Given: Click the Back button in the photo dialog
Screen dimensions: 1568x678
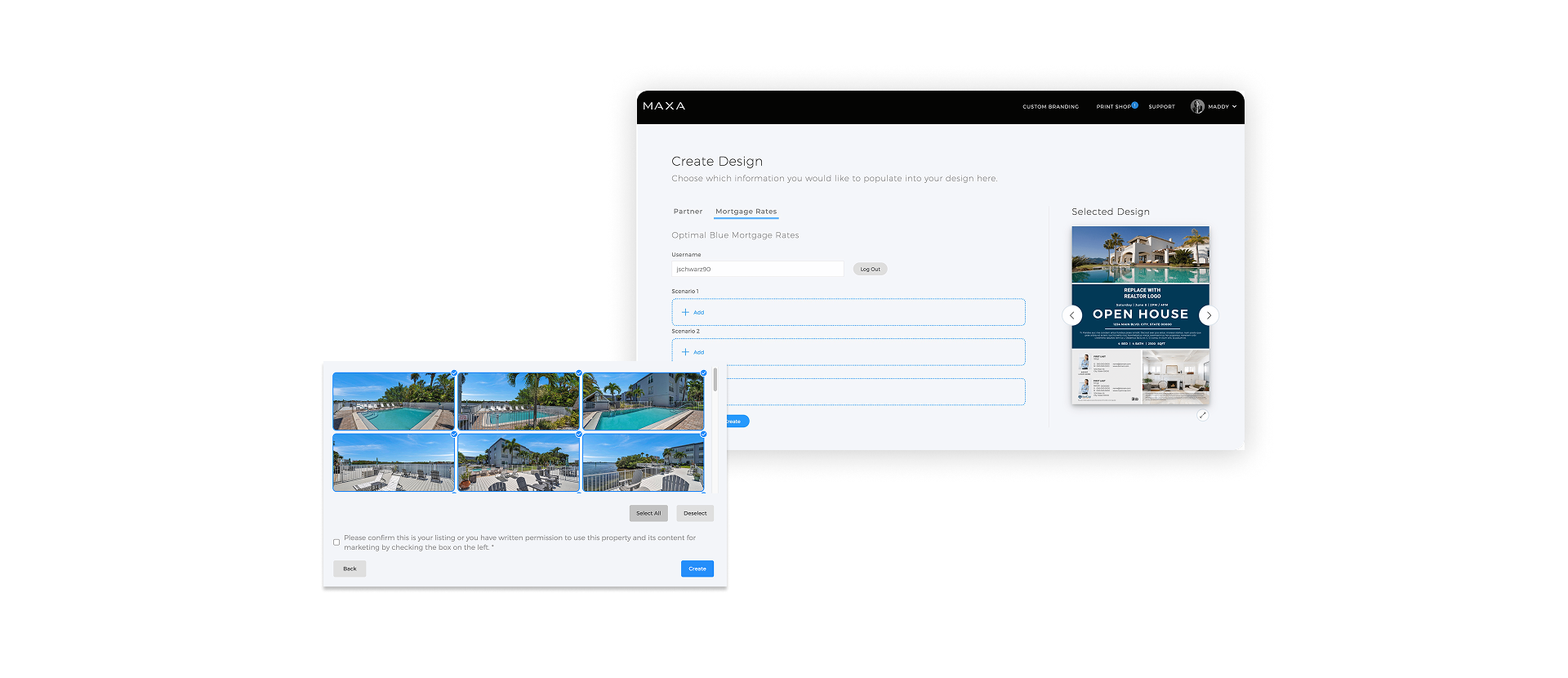Looking at the screenshot, I should (x=350, y=569).
